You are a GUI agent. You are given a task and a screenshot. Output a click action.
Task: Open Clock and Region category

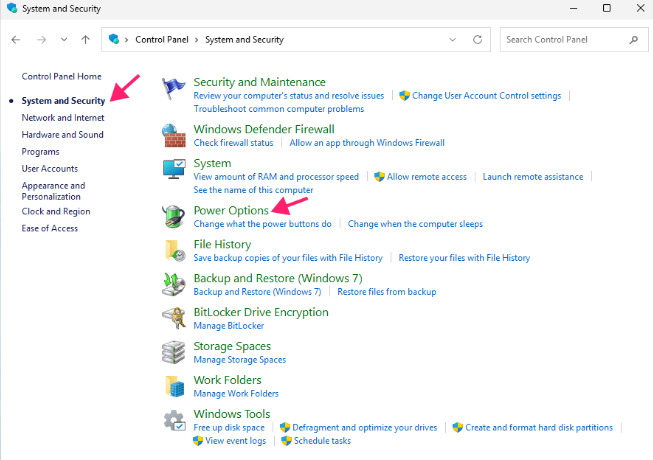[x=56, y=211]
